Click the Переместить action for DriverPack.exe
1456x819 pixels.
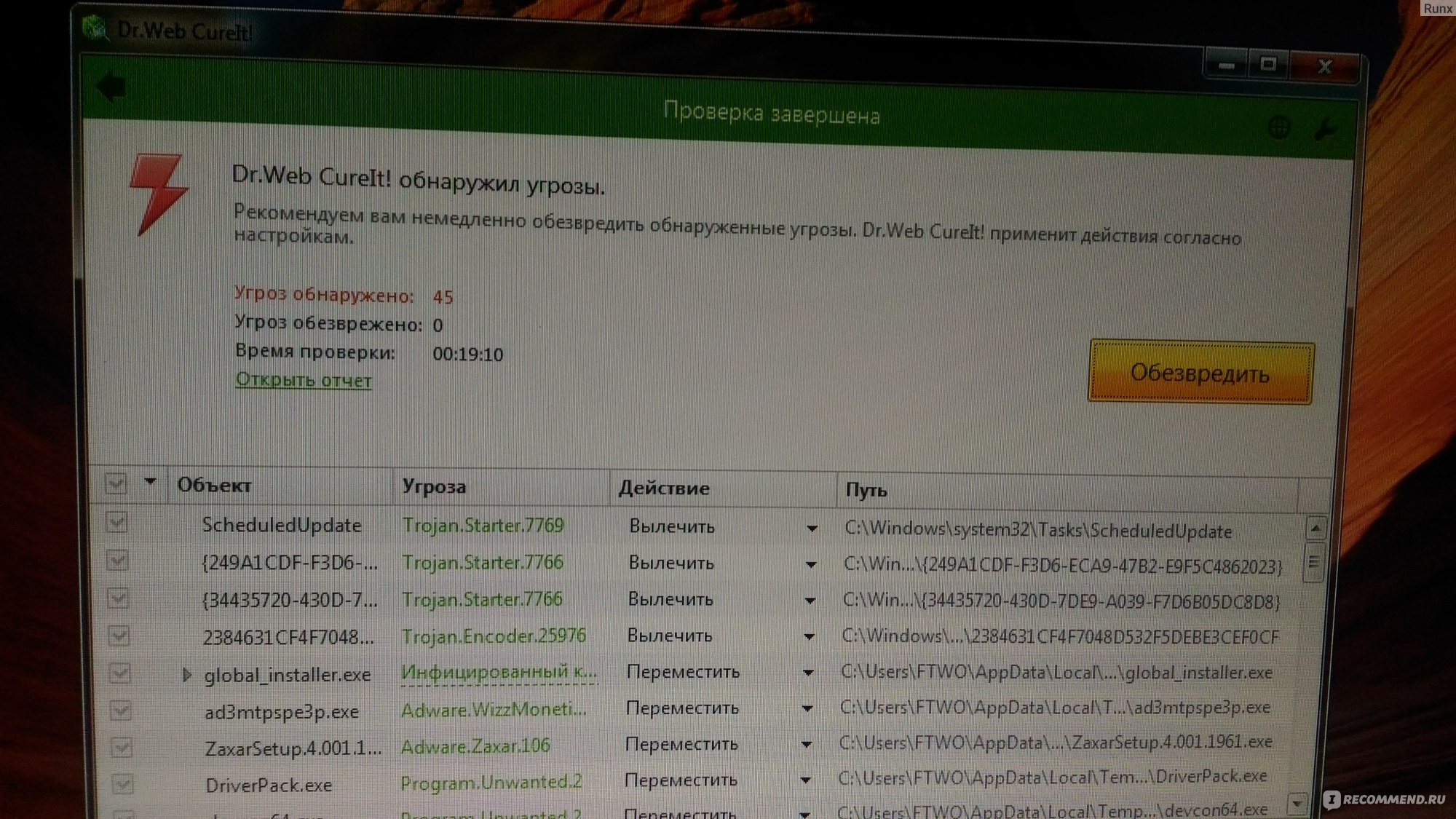(x=681, y=780)
